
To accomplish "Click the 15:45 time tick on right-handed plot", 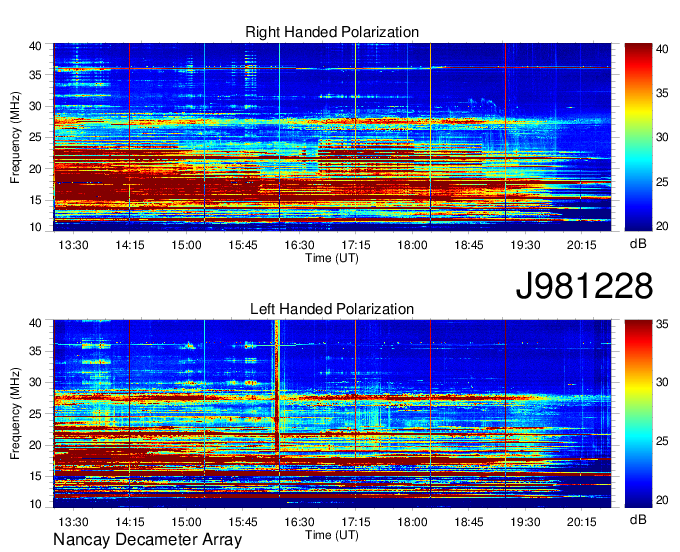I will (x=243, y=245).
